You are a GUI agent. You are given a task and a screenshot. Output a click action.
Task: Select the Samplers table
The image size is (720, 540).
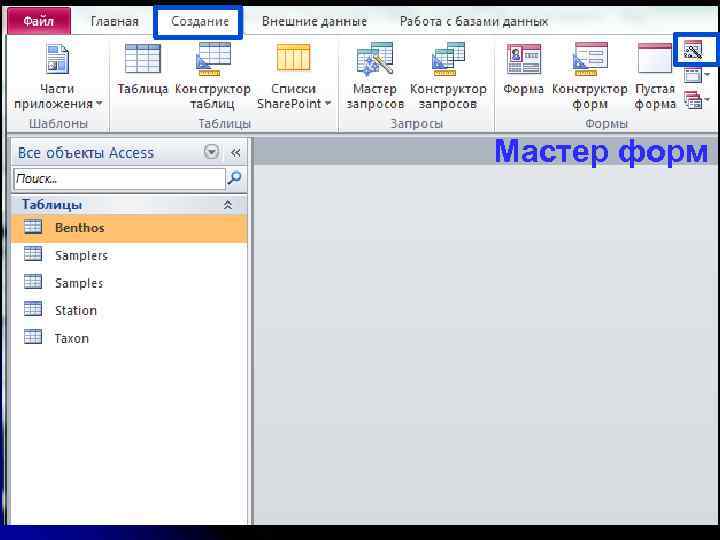pos(129,255)
